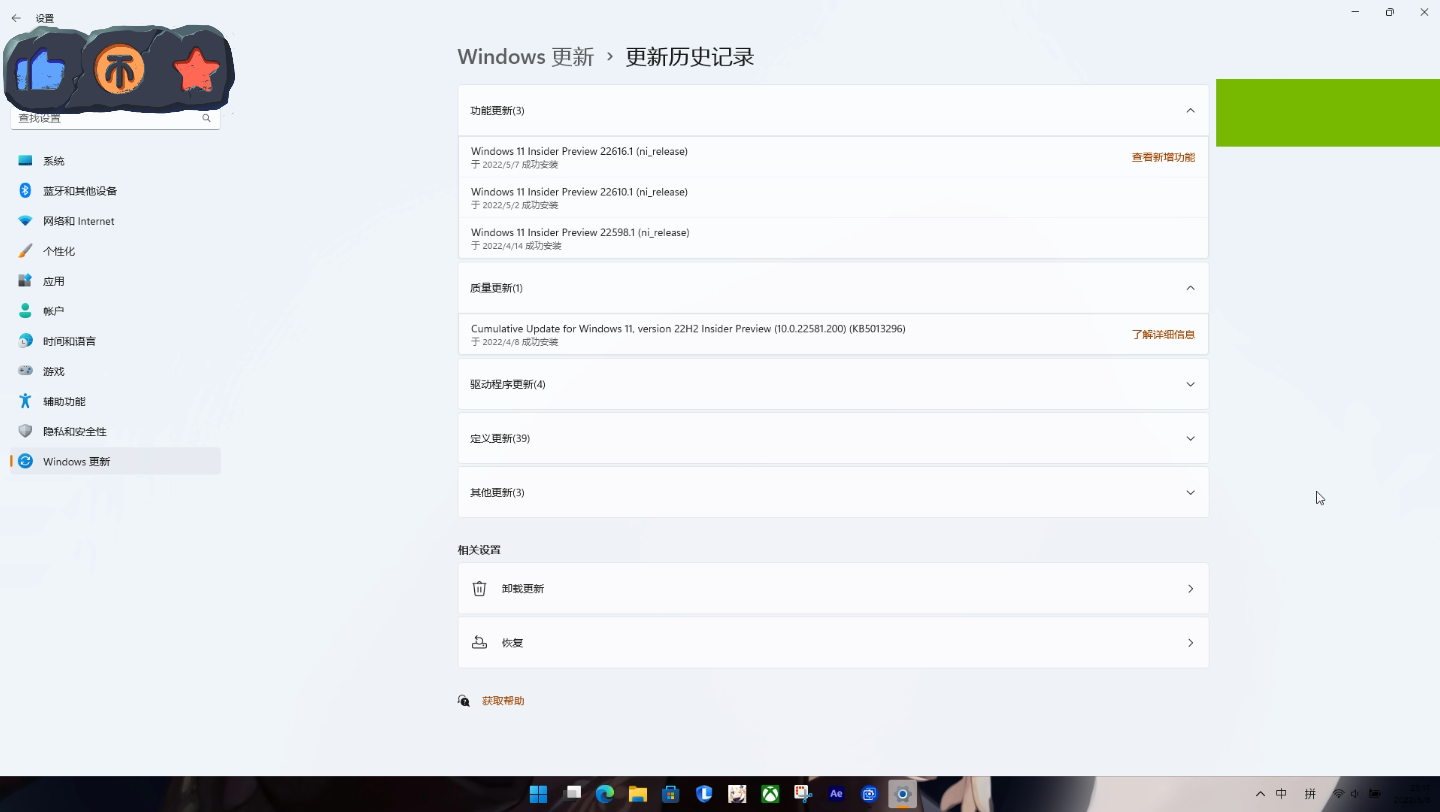The width and height of the screenshot is (1440, 812).
Task: Open the Xbox app on the taskbar
Action: (770, 793)
